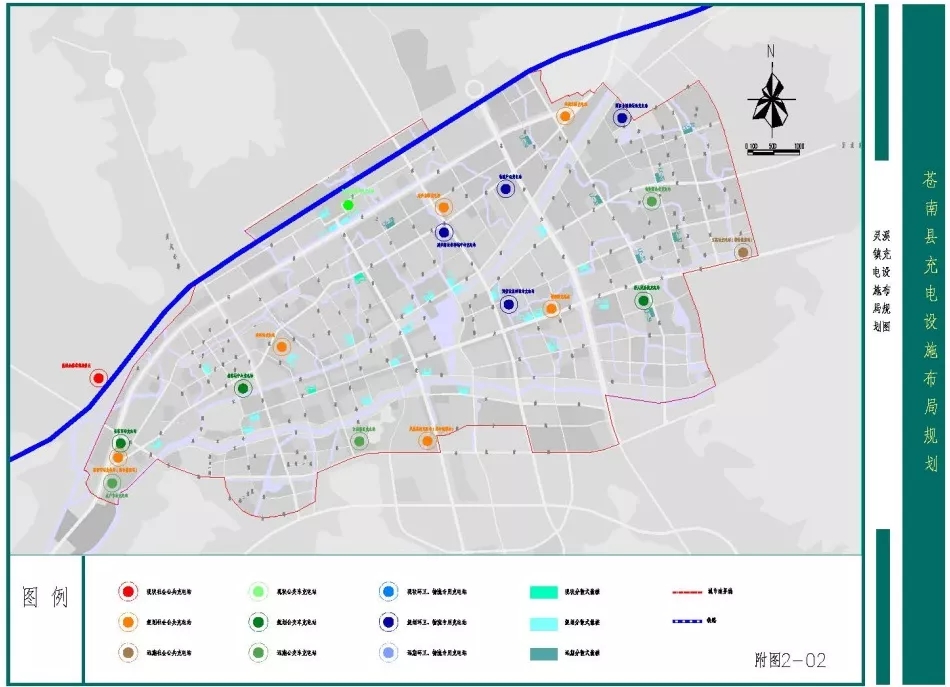
Task: Click the northeastern-most dark blue map marker
Action: click(x=622, y=118)
